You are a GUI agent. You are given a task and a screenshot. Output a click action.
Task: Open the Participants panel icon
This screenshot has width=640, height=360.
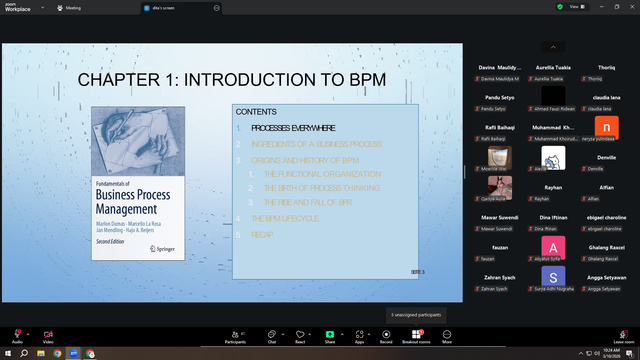click(x=235, y=334)
